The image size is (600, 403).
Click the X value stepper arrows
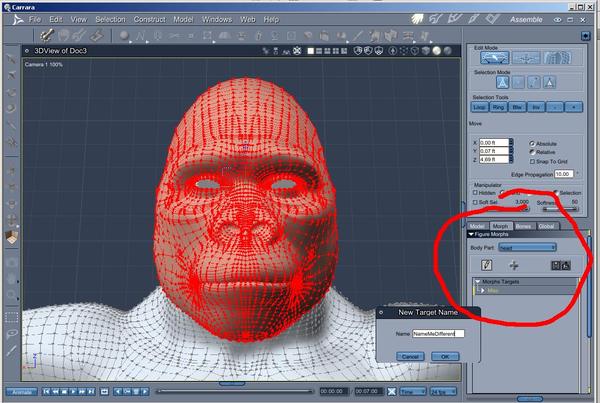[x=511, y=143]
